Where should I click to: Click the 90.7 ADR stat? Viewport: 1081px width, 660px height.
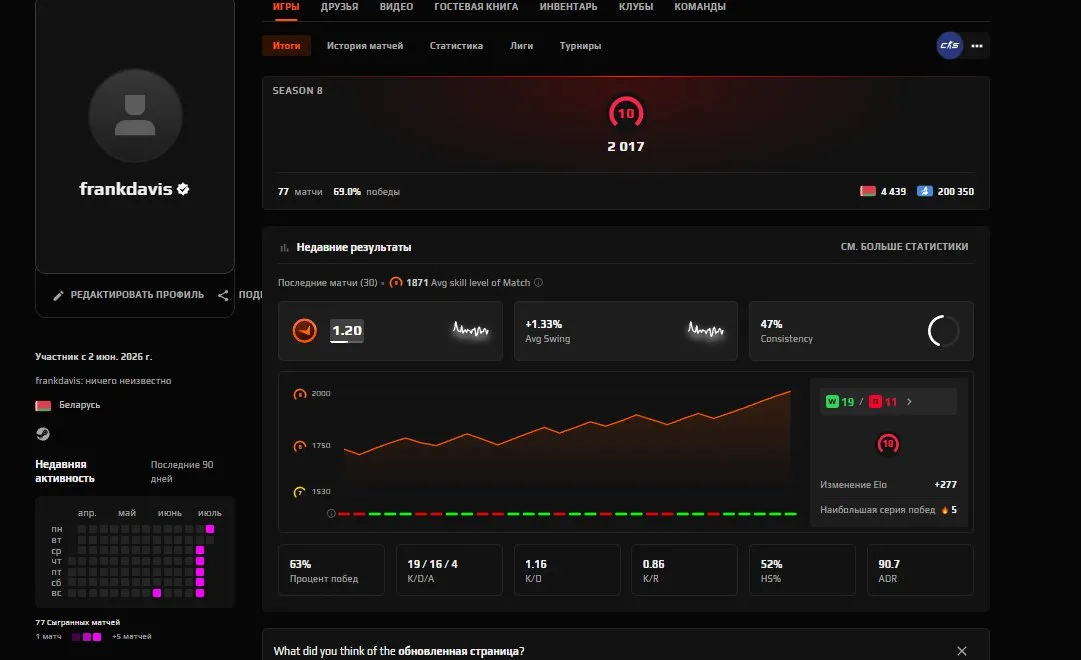pyautogui.click(x=920, y=570)
